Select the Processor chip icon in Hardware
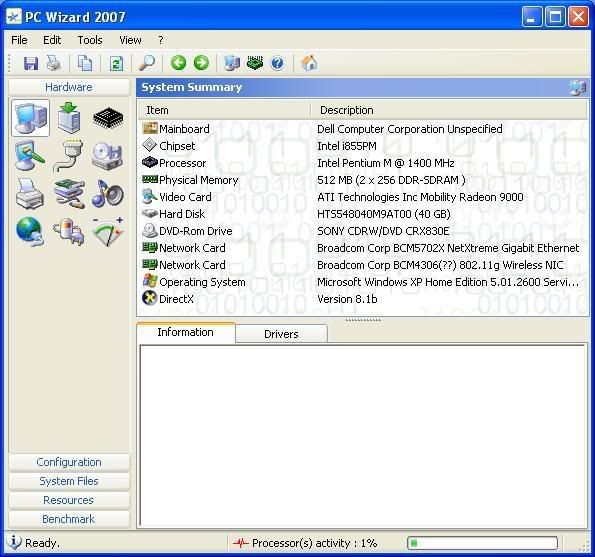This screenshot has width=595, height=557. (108, 118)
